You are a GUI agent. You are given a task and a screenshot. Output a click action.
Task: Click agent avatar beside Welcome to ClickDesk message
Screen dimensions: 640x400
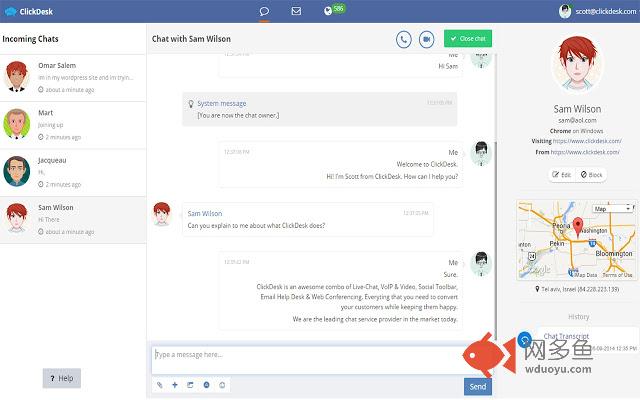[481, 153]
